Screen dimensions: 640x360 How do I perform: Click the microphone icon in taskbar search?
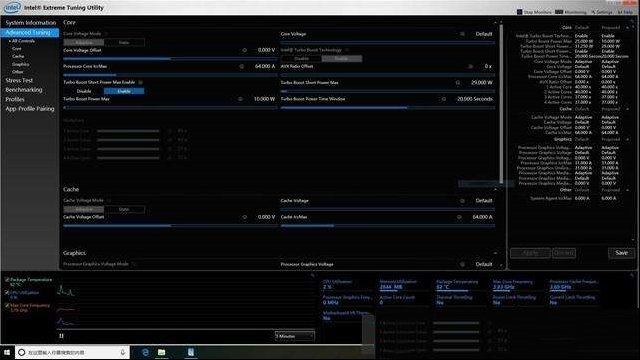point(122,352)
